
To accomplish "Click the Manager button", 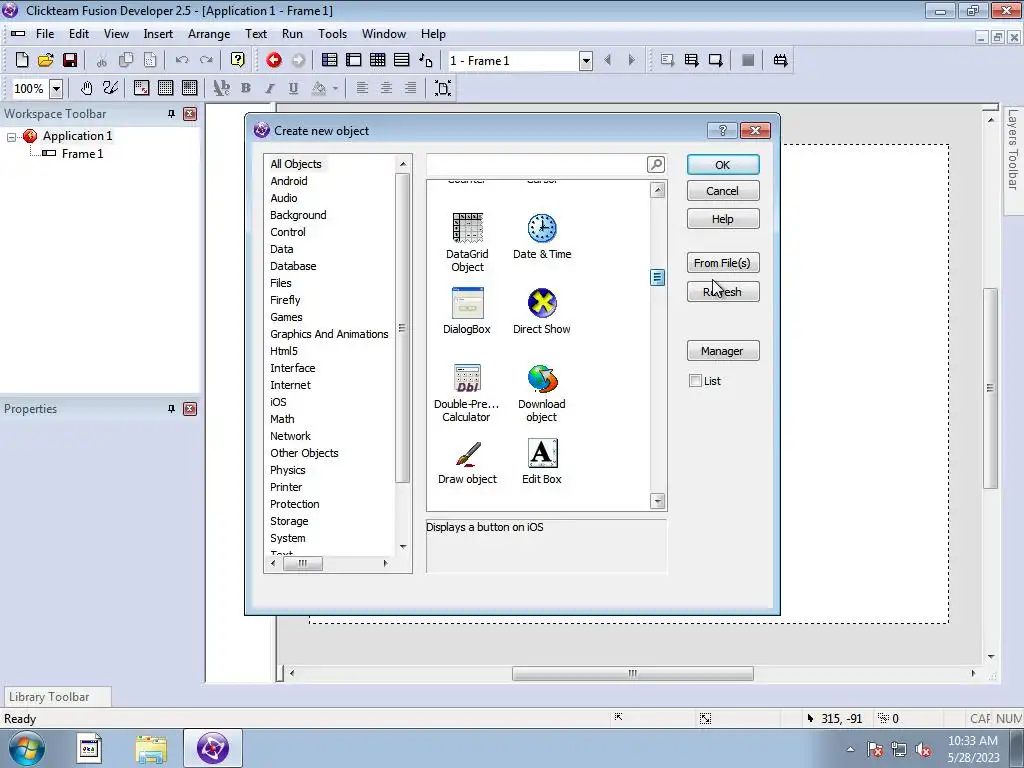I will (x=723, y=351).
